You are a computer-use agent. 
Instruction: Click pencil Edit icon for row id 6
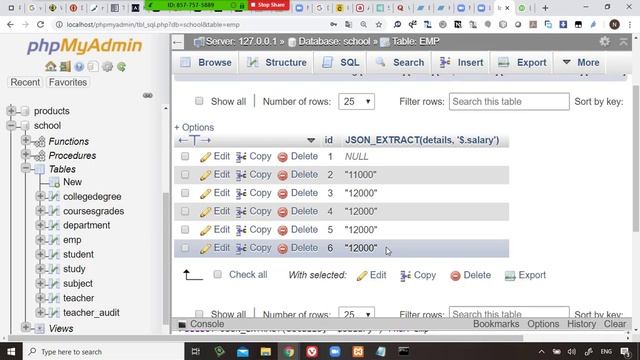point(205,248)
